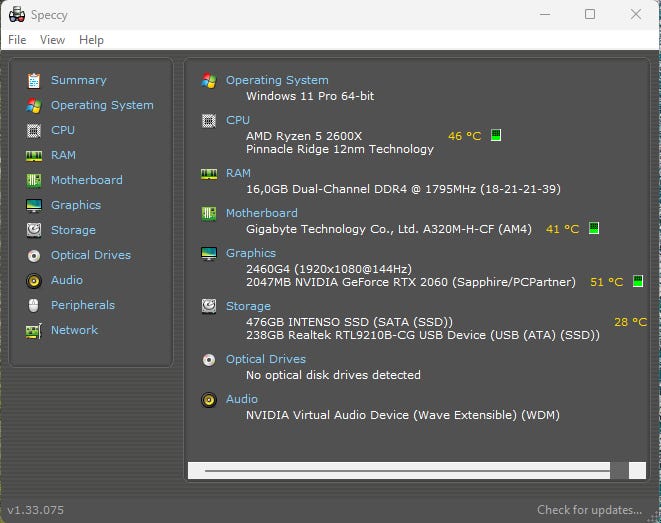Click the Audio speaker icon in sidebar

click(34, 280)
